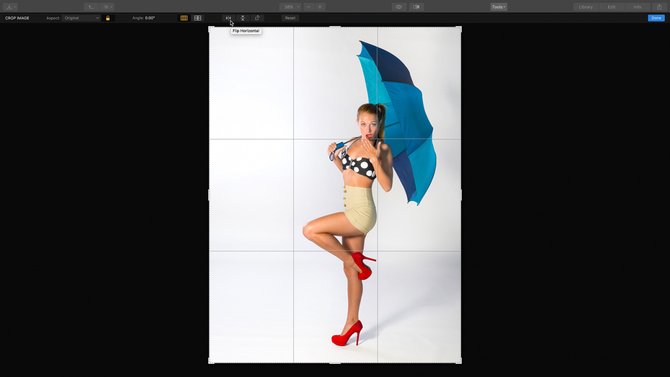Reset the crop with Reset button
The width and height of the screenshot is (670, 377).
290,18
